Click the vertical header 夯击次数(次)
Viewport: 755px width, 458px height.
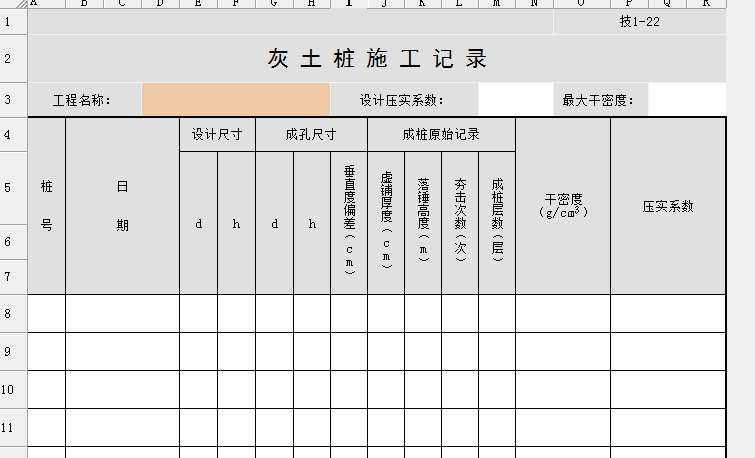(460, 222)
